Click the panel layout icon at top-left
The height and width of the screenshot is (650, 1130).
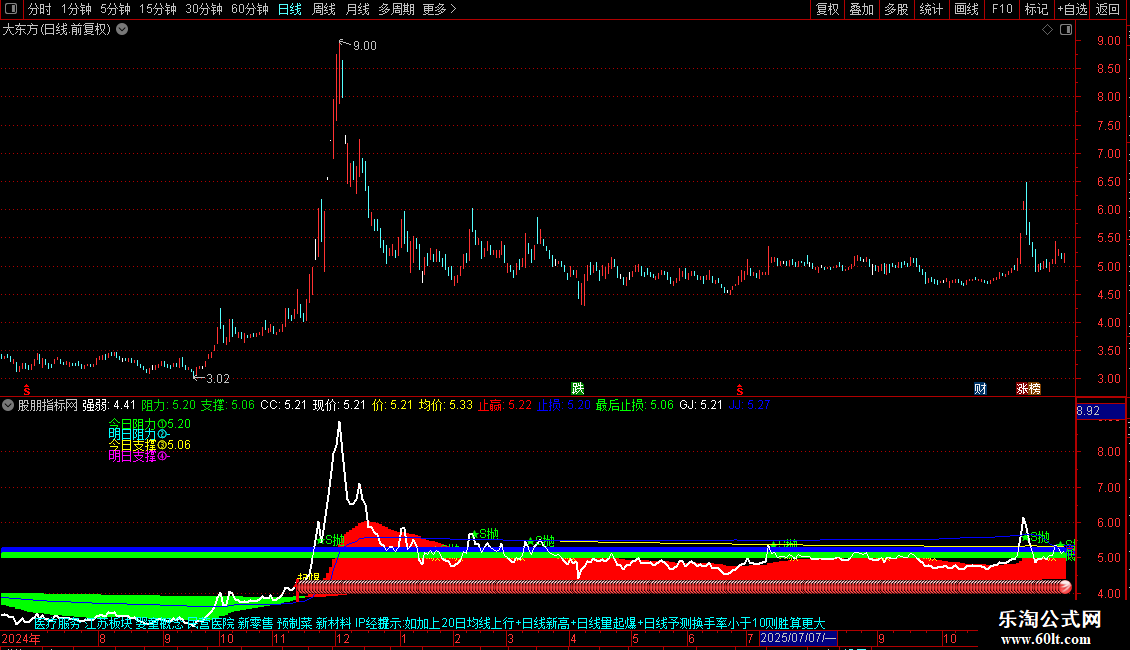(11, 9)
